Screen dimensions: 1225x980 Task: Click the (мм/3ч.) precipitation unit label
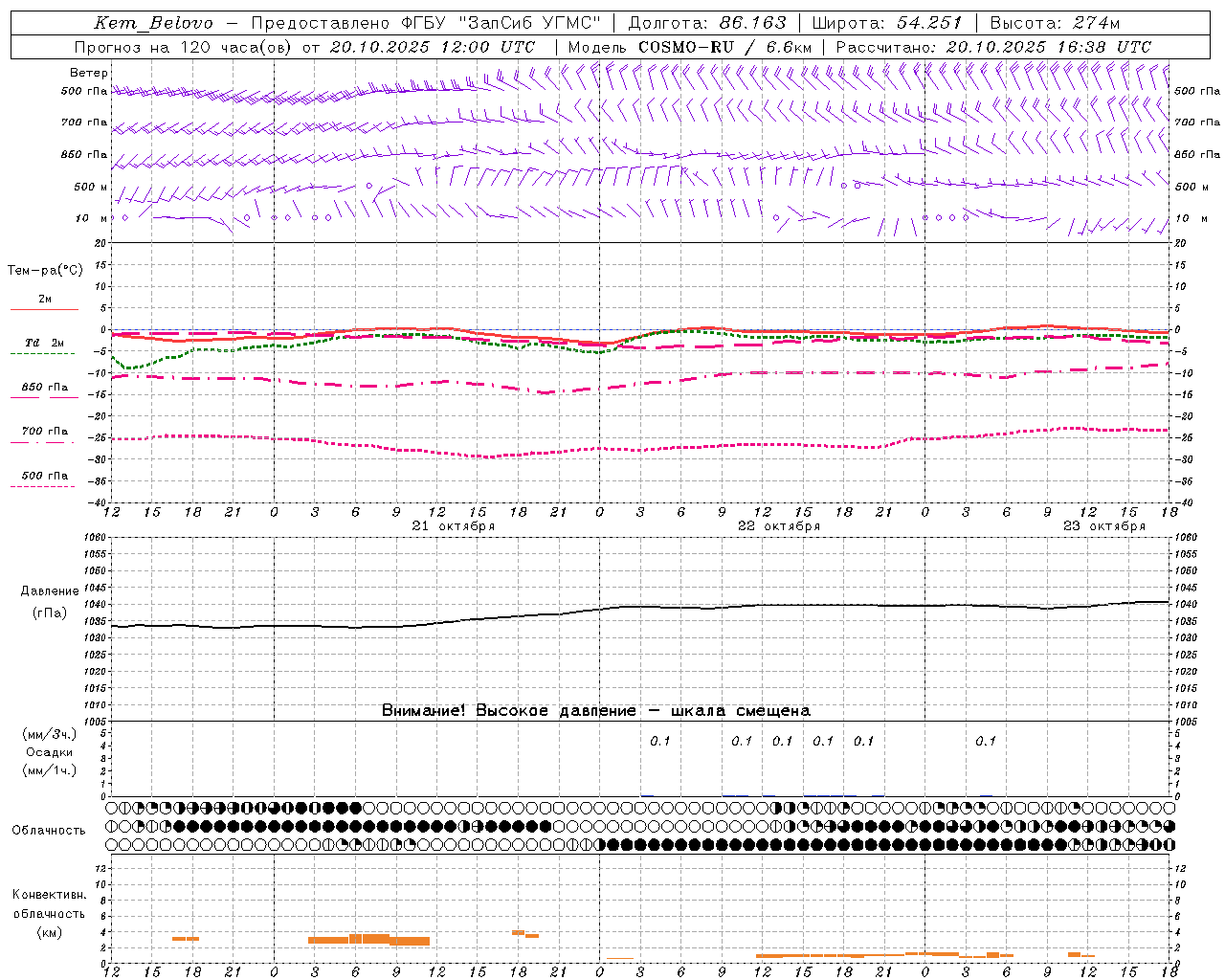(x=50, y=735)
